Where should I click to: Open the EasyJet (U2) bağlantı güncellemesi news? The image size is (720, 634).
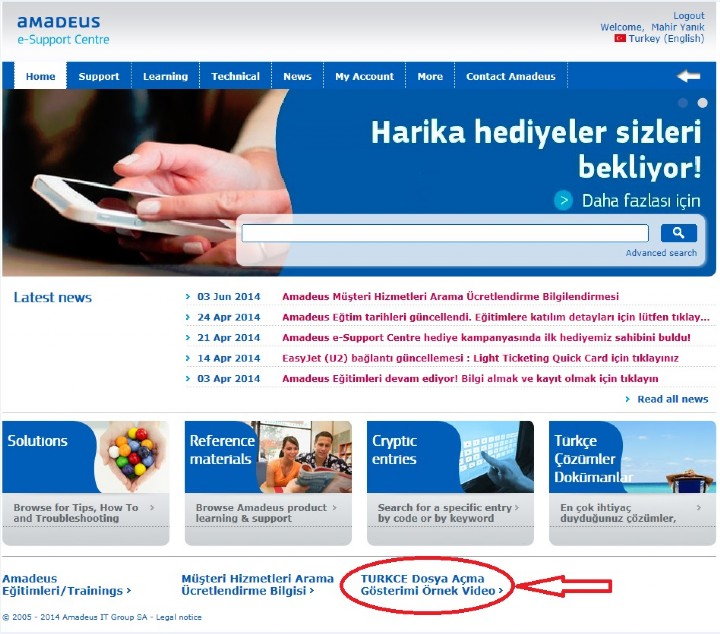pyautogui.click(x=480, y=358)
